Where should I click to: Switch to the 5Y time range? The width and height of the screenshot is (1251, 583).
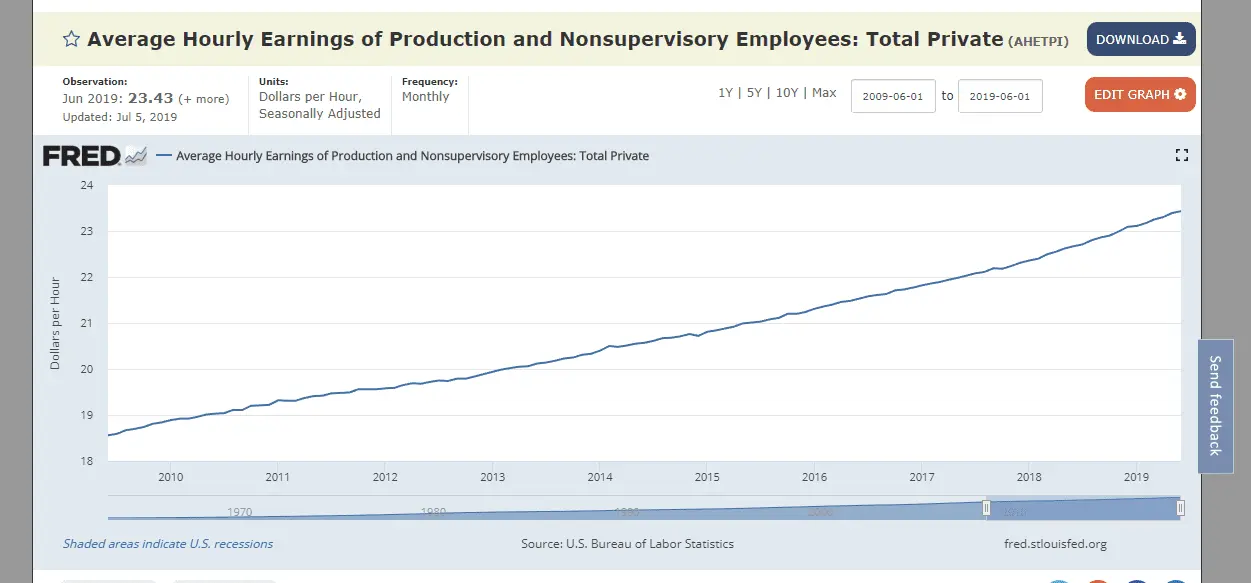[x=753, y=93]
